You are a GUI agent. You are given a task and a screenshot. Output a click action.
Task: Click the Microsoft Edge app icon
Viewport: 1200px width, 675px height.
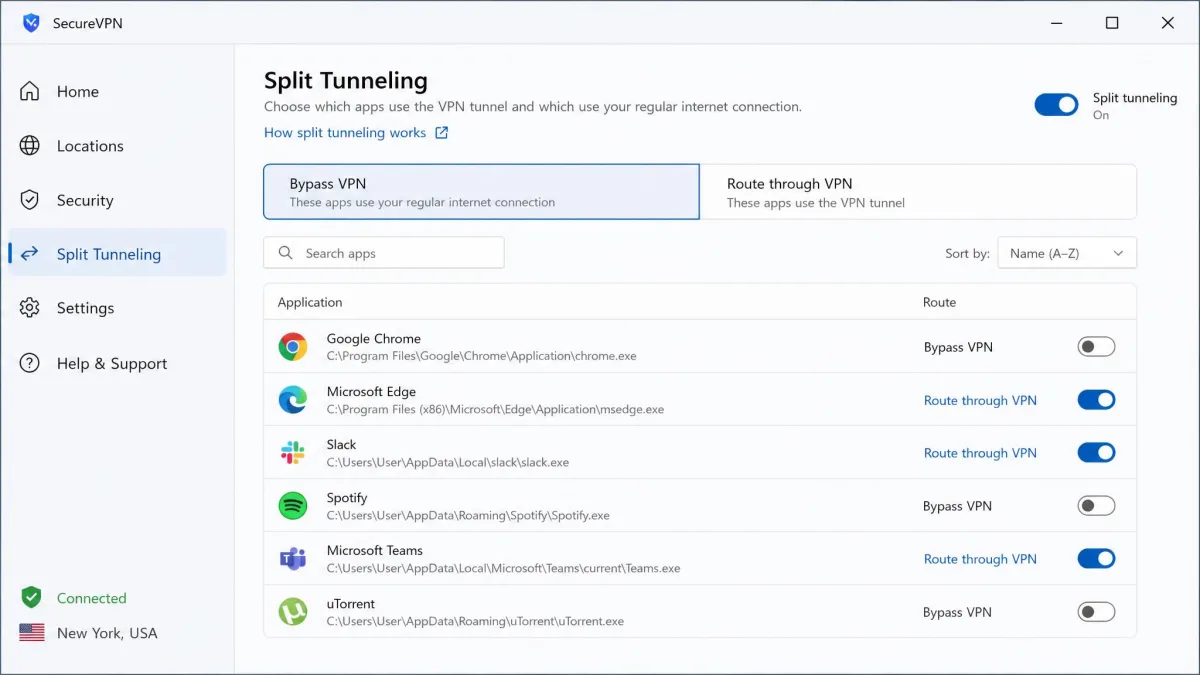[x=293, y=400]
